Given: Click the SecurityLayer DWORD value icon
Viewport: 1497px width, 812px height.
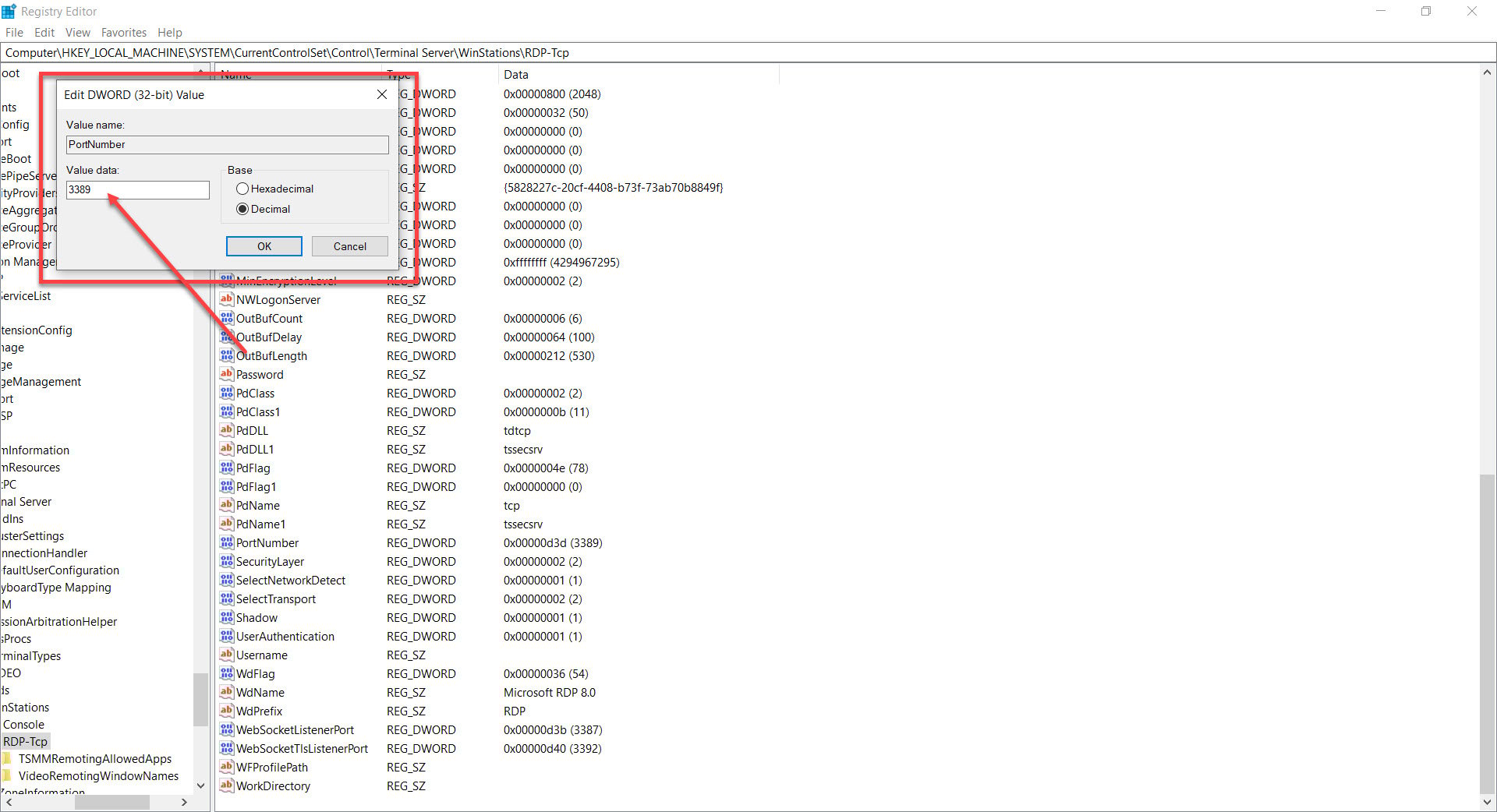Looking at the screenshot, I should coord(225,561).
